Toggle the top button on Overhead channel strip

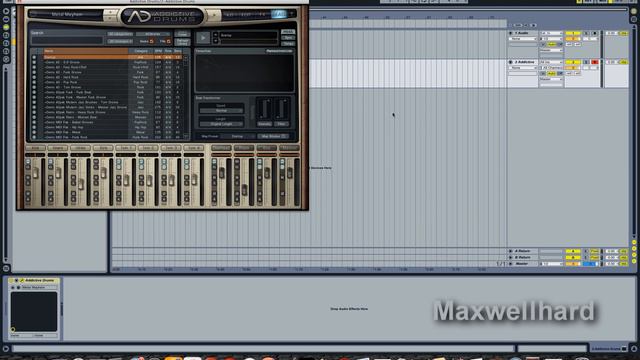click(x=214, y=162)
